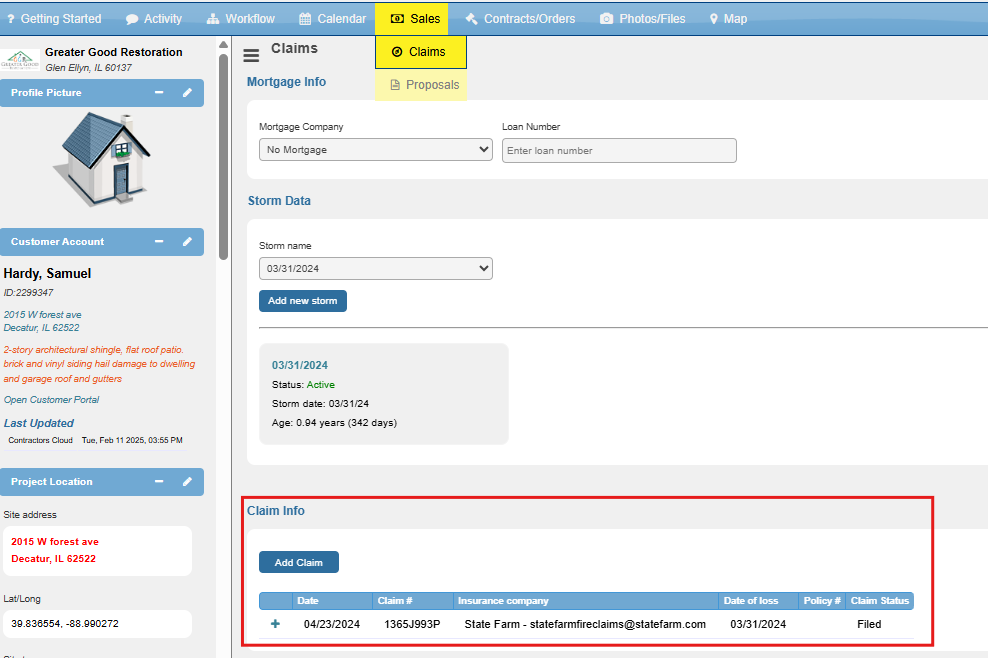Open the Calendar tab
The height and width of the screenshot is (658, 988).
(x=332, y=19)
